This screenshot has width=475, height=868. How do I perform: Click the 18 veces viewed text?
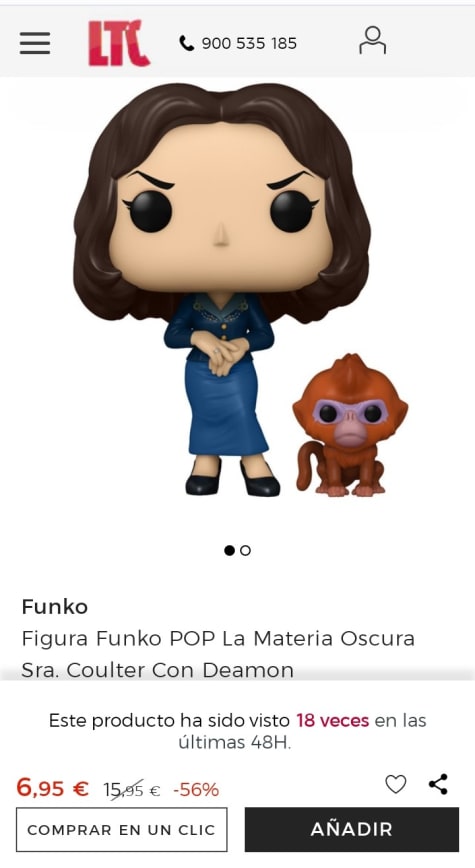(332, 720)
